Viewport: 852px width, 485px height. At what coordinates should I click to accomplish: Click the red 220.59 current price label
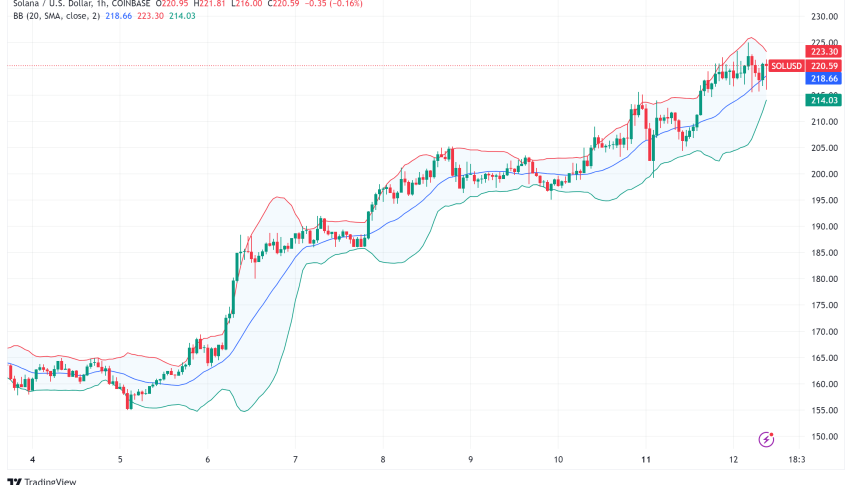[824, 66]
